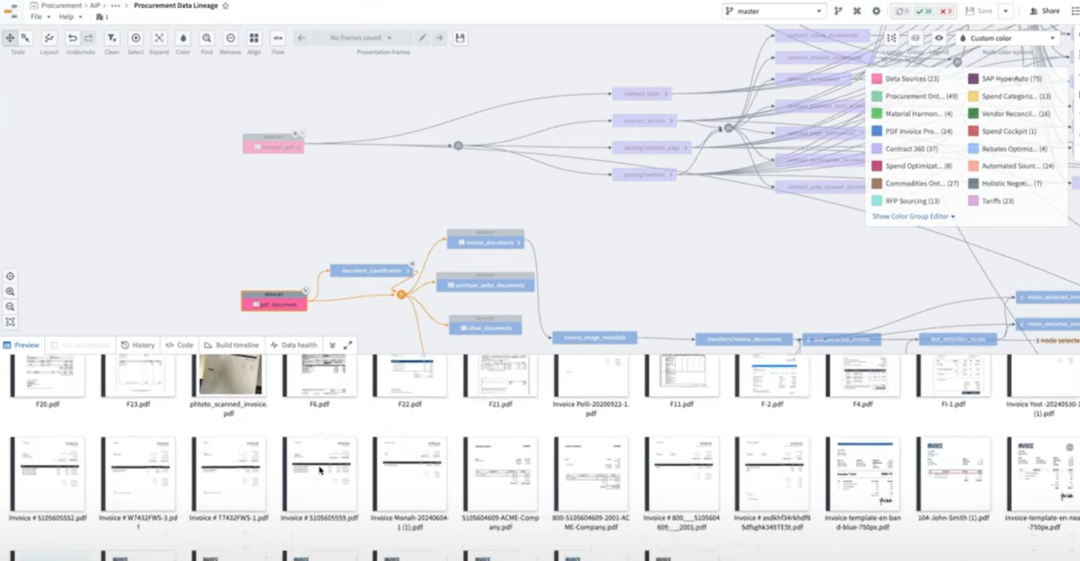This screenshot has height=561, width=1080.
Task: Click the legend Group icon
Action: [x=915, y=38]
